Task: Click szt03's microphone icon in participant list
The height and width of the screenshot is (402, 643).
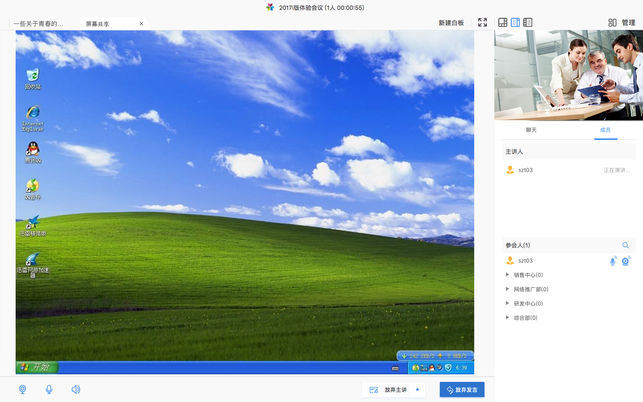Action: (x=613, y=261)
